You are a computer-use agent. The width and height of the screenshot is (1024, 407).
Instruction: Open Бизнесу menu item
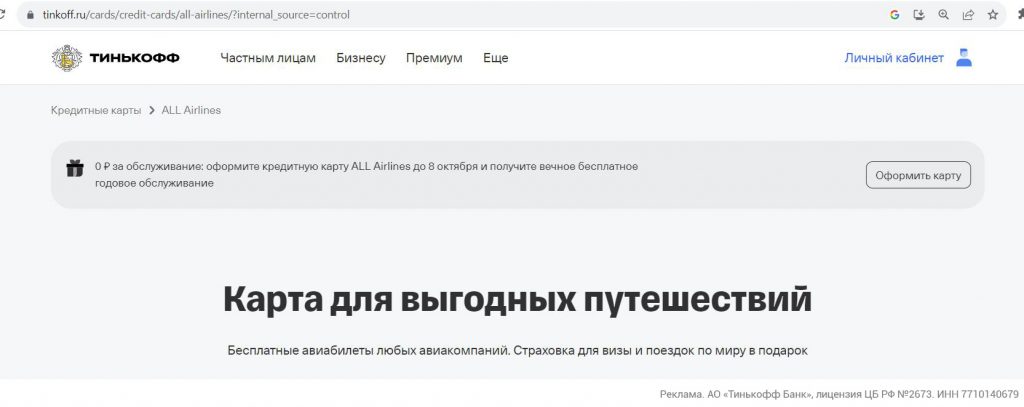pos(360,58)
